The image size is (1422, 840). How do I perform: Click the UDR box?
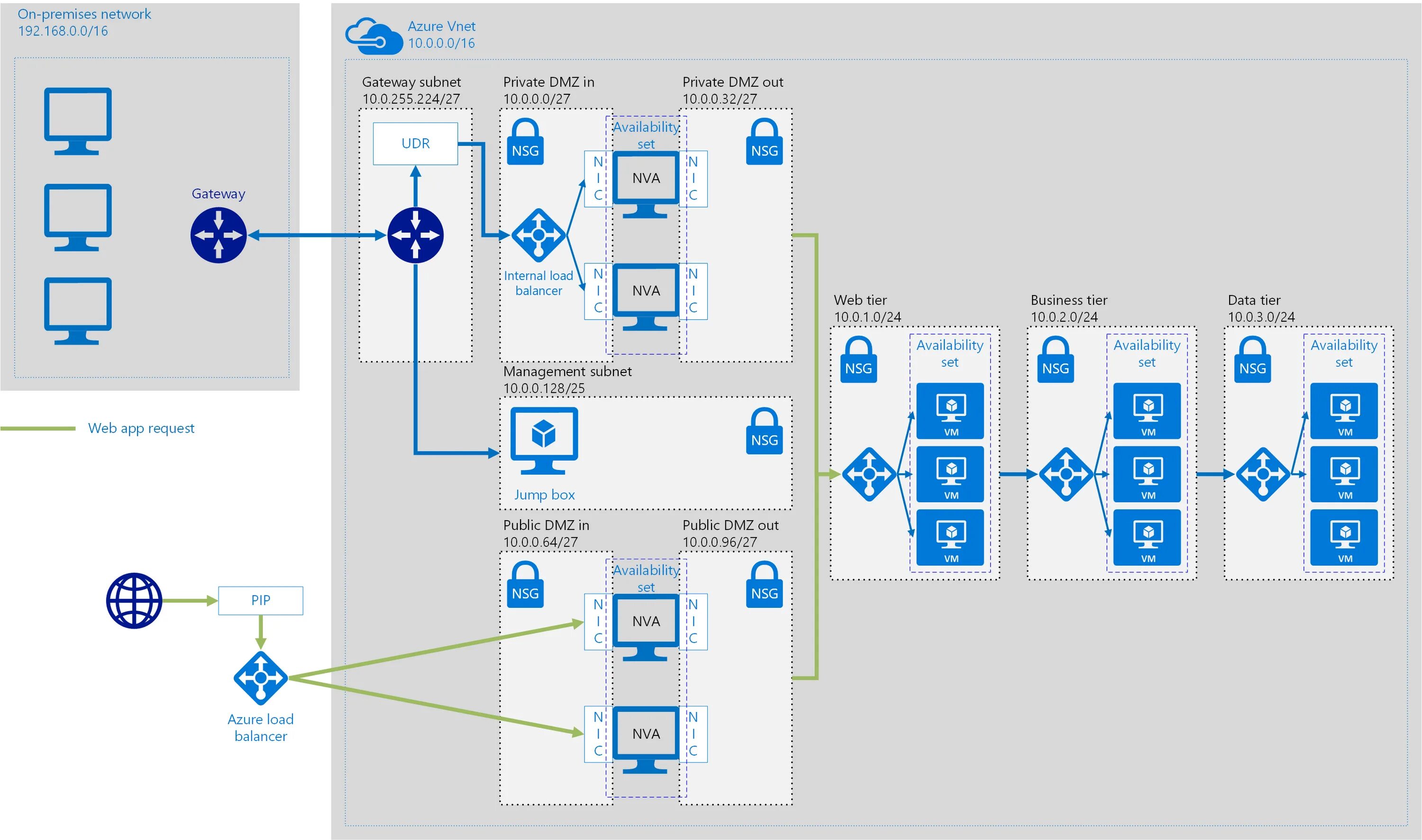pos(415,144)
